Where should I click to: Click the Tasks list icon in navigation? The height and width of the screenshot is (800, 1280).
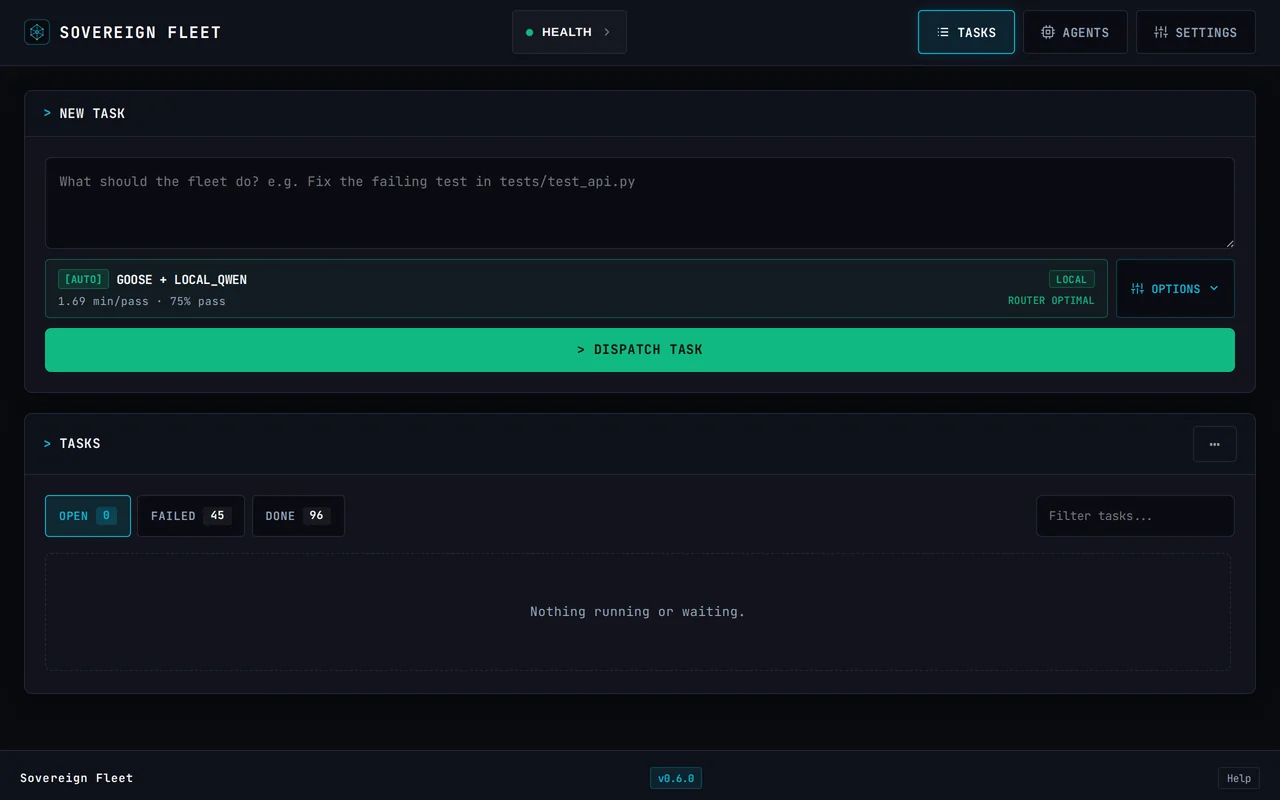coord(943,32)
